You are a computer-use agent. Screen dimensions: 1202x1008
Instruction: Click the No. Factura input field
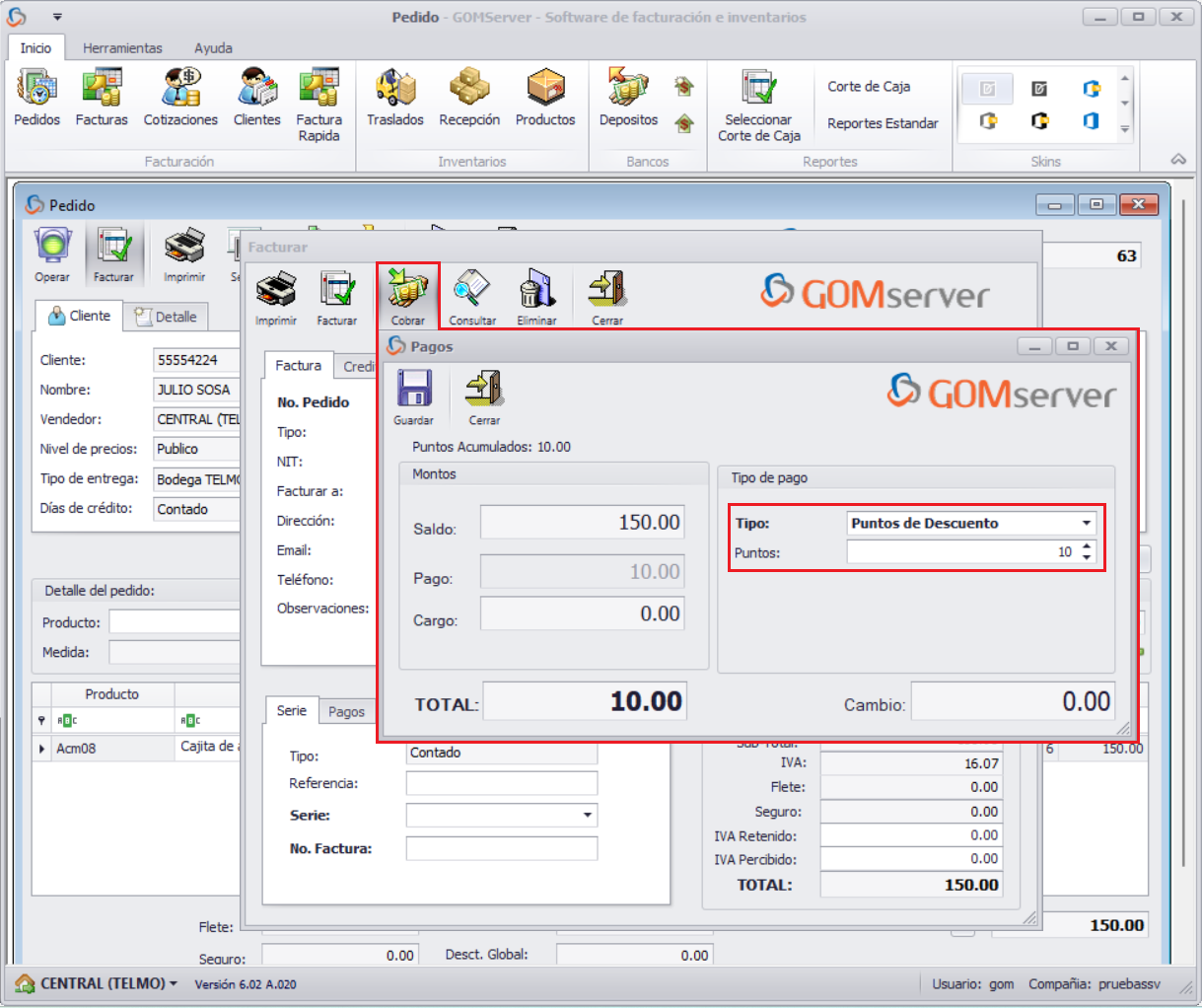(x=501, y=848)
